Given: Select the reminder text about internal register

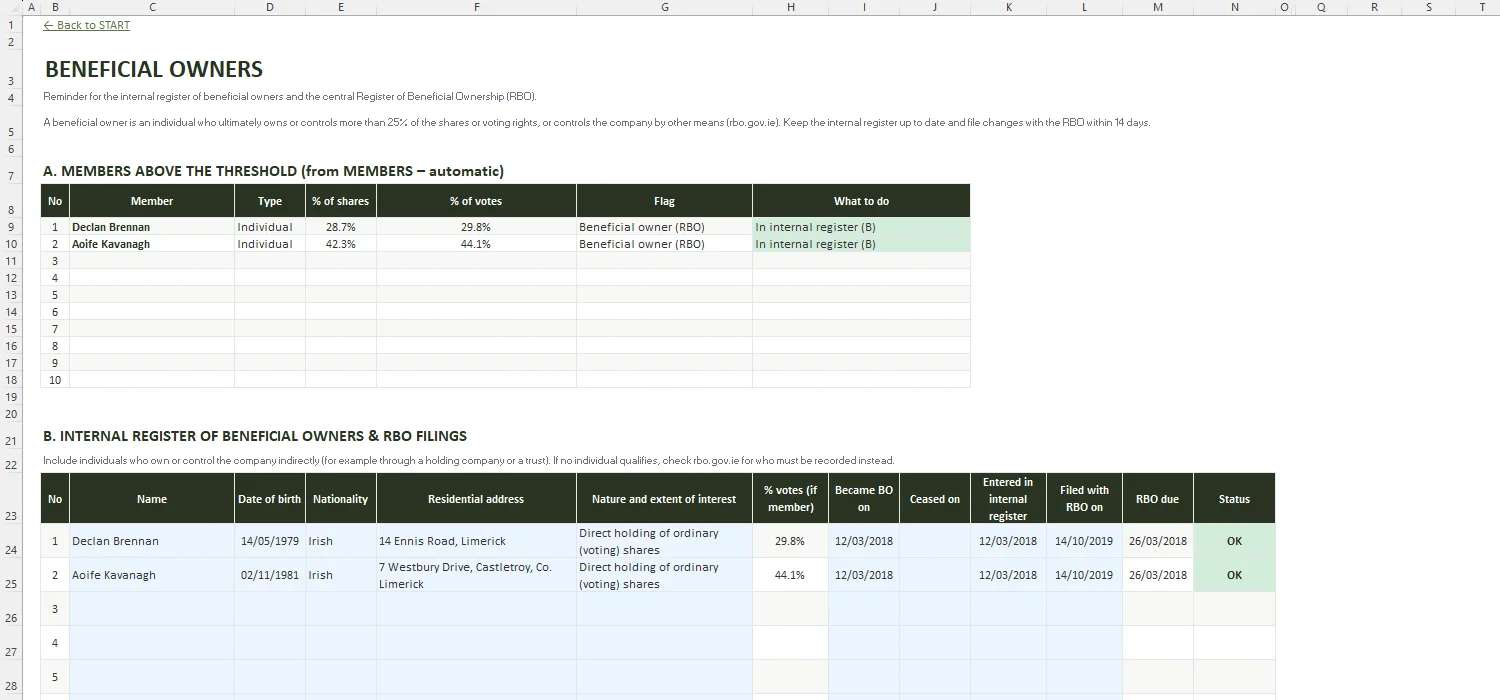Looking at the screenshot, I should pos(290,97).
